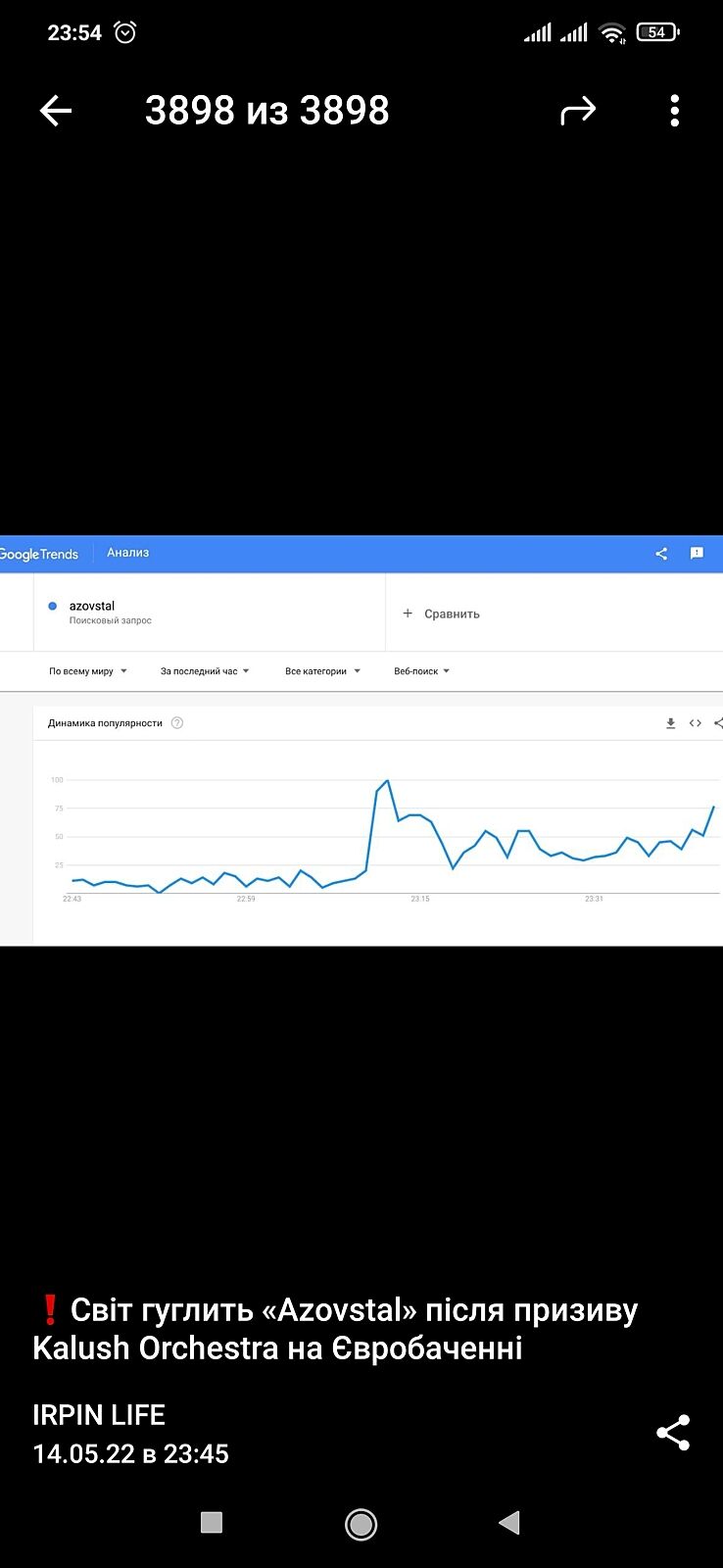723x1568 pixels.
Task: Click the Google Trends feedback icon
Action: [697, 554]
